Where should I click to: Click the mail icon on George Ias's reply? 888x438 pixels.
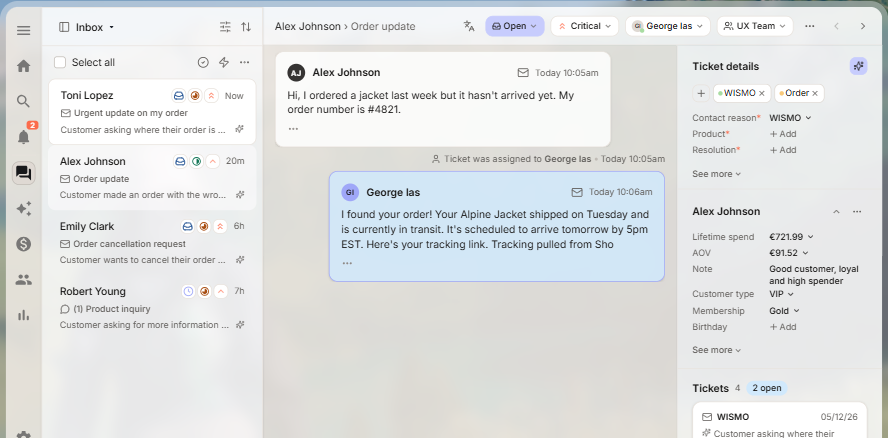tap(577, 193)
